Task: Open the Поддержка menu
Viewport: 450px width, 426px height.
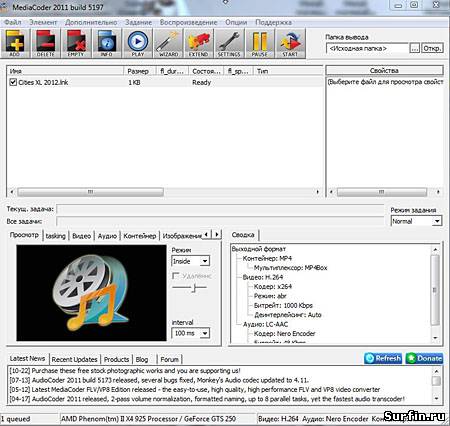Action: coord(273,22)
